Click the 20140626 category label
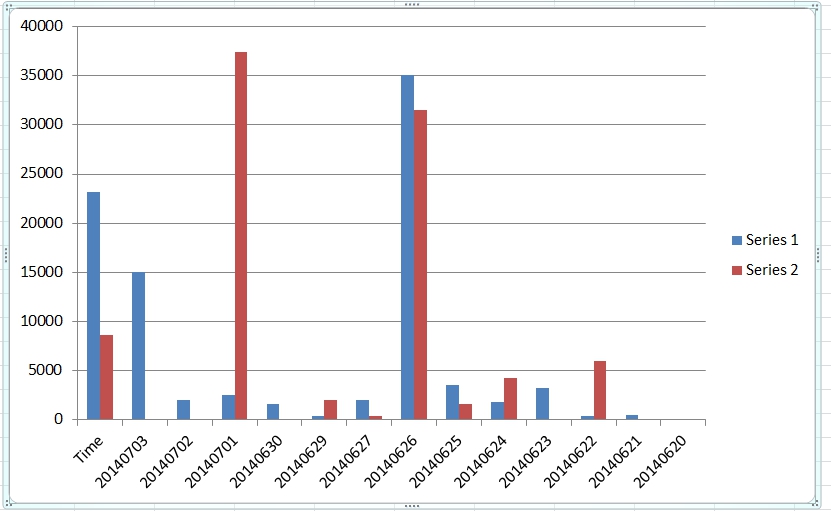This screenshot has height=511, width=831. 391,461
